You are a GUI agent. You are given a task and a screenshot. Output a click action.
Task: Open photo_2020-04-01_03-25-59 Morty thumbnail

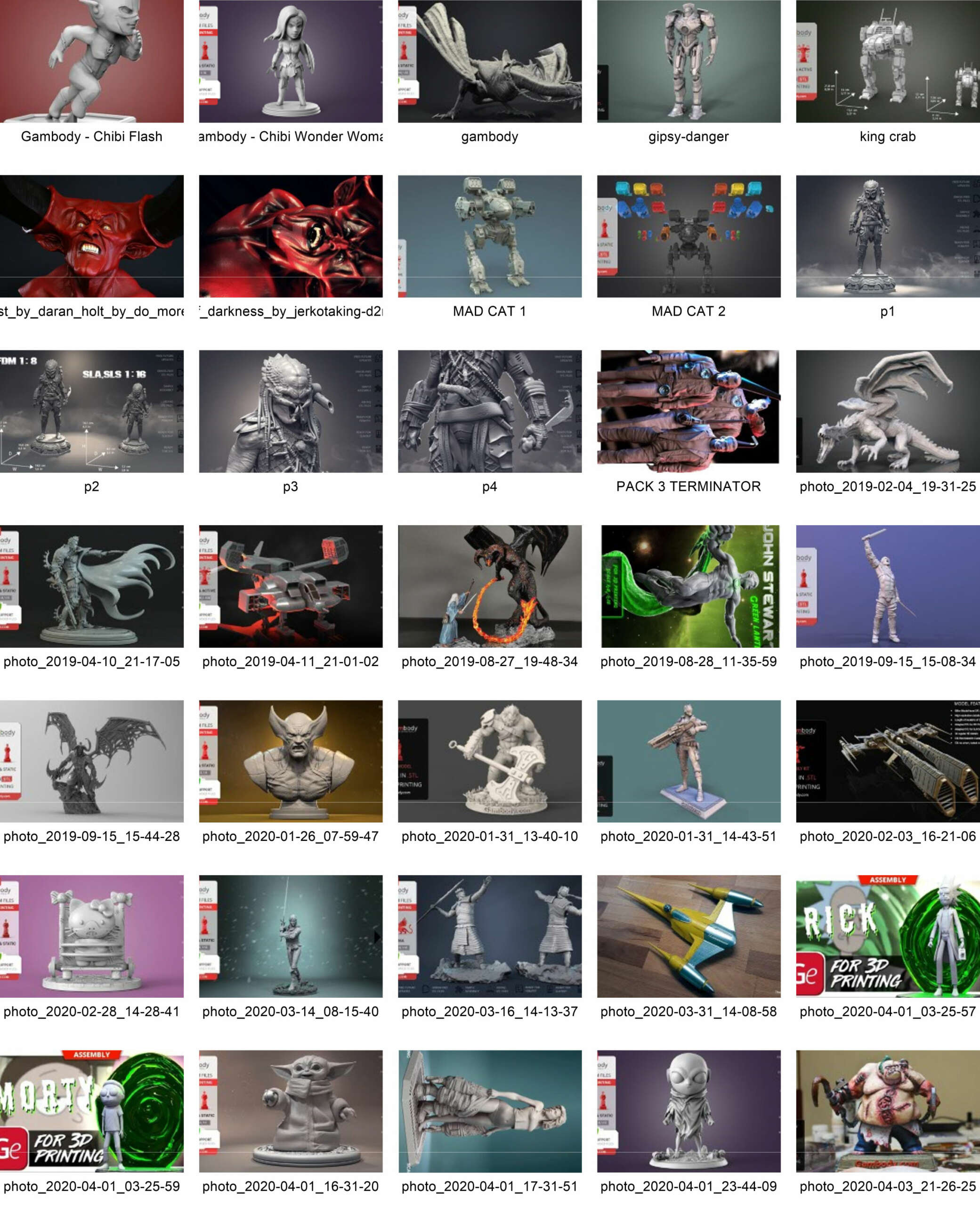point(91,1111)
